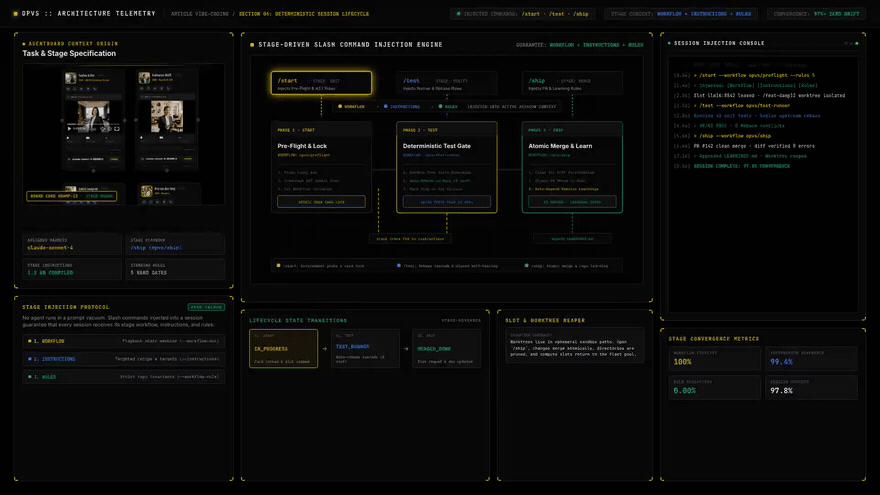Click the blue button in Deterministic Test Gate card
The width and height of the screenshot is (880, 495).
point(447,201)
